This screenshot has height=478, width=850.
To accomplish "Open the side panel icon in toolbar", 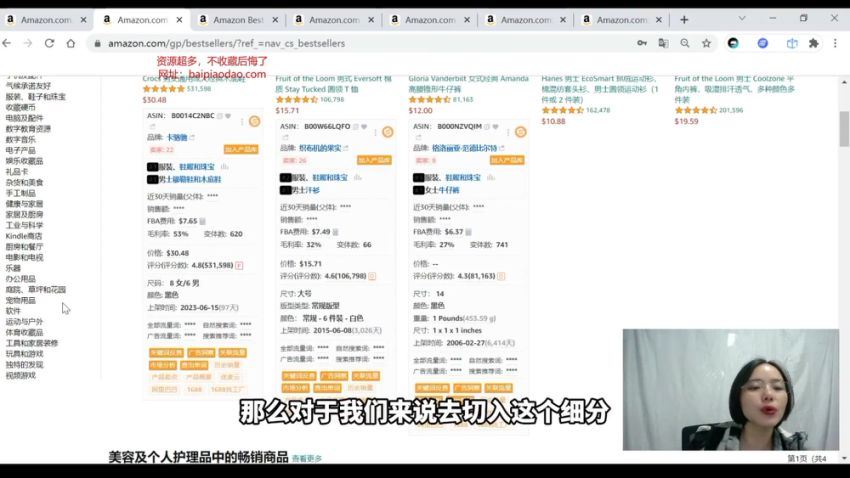I will tap(792, 43).
